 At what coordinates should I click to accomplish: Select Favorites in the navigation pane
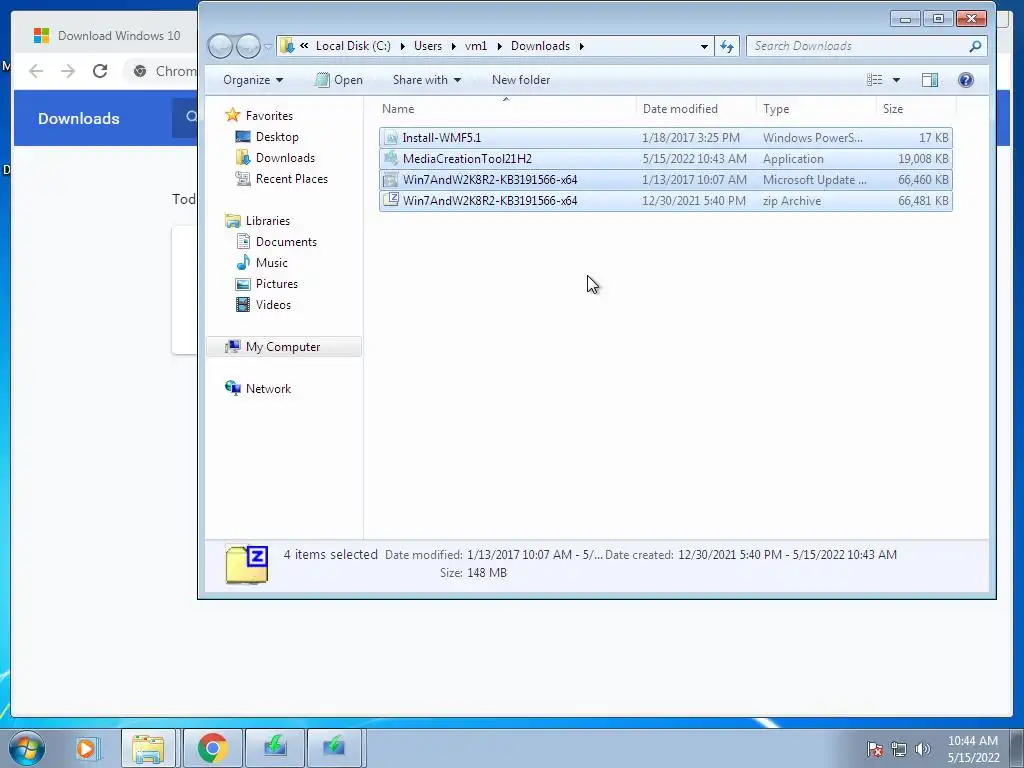[268, 116]
